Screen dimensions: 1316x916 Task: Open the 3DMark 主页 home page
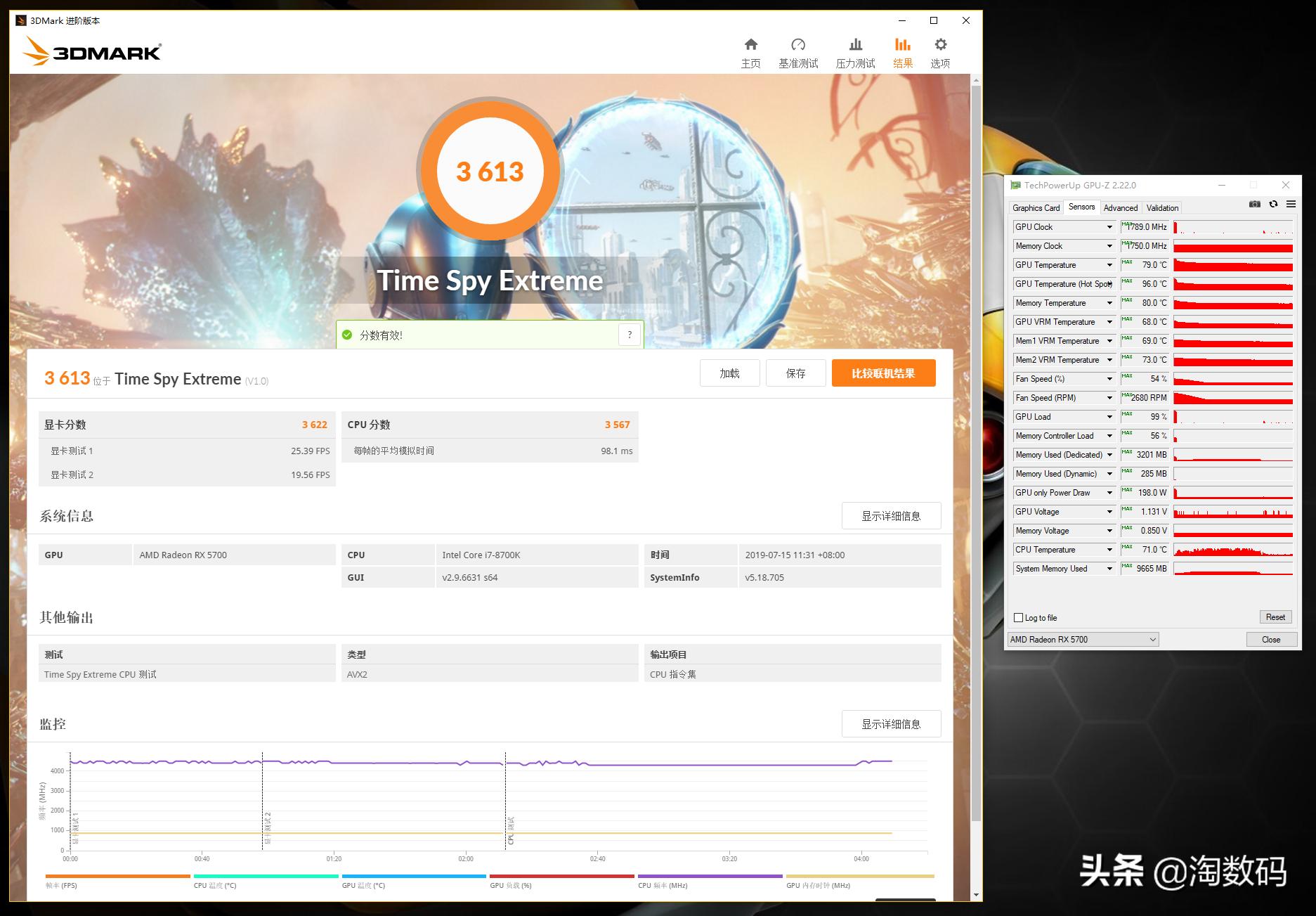click(750, 49)
